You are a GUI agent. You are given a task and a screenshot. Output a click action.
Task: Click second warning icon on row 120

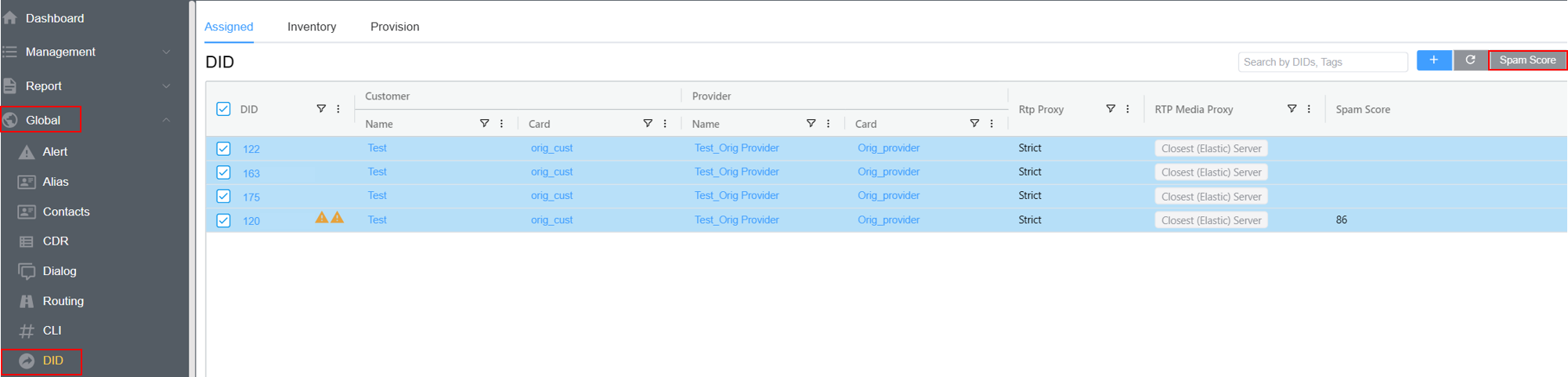click(338, 217)
